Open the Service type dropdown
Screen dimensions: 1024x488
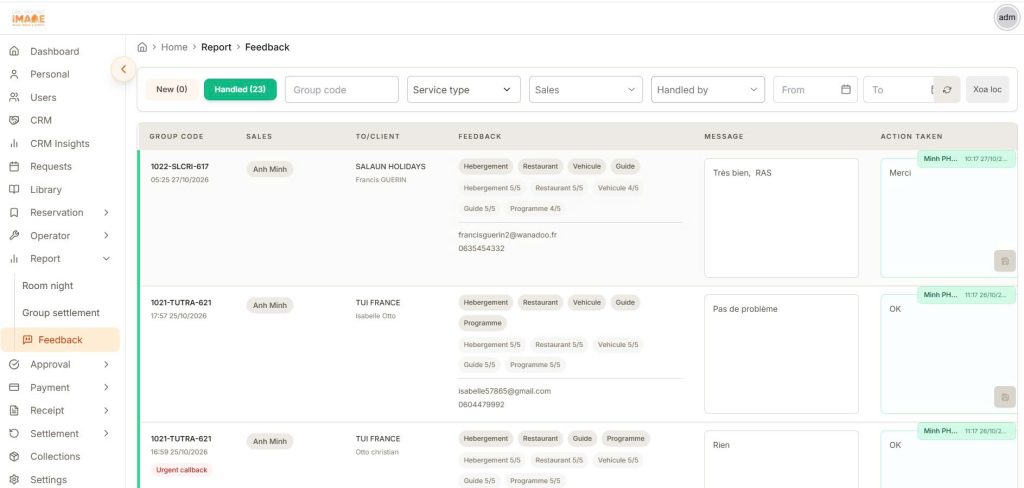coord(464,89)
